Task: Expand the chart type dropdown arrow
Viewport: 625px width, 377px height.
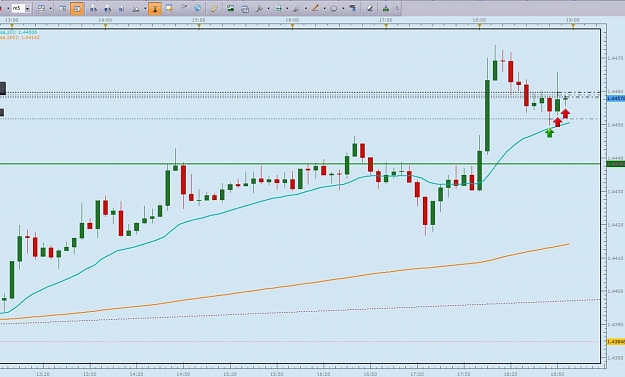Action: pos(50,8)
